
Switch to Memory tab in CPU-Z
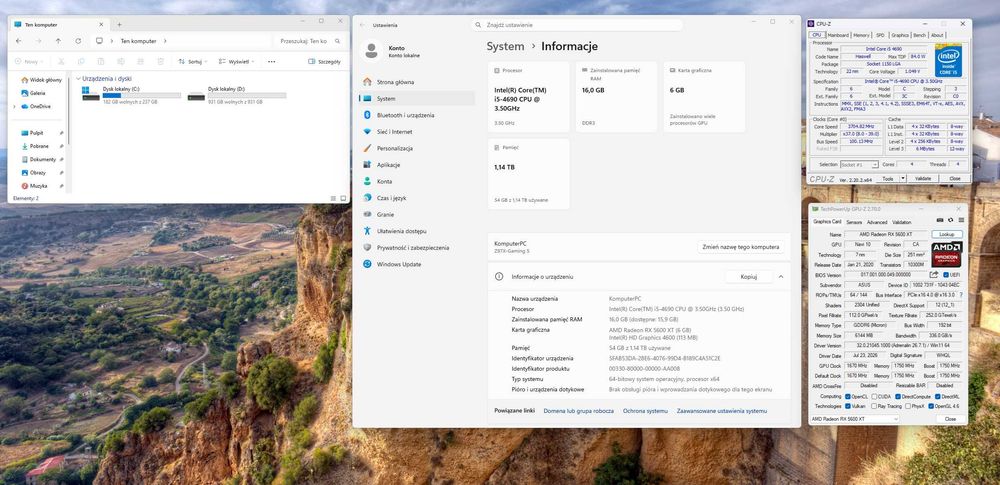point(861,35)
